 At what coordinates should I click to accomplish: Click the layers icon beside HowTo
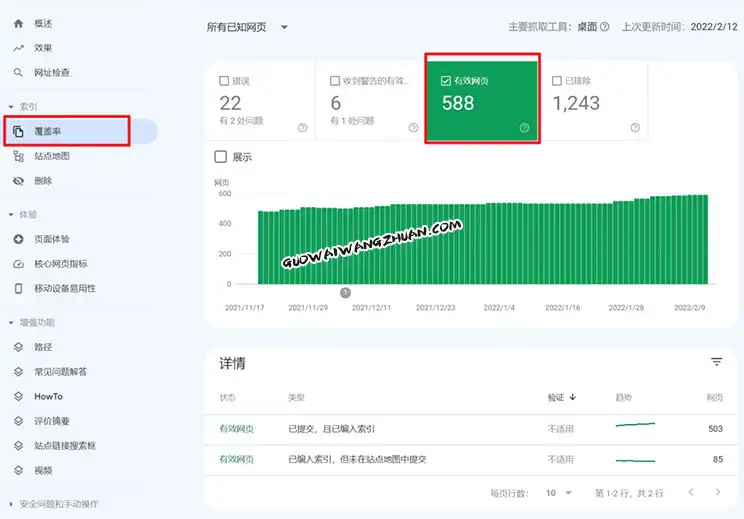[18, 396]
